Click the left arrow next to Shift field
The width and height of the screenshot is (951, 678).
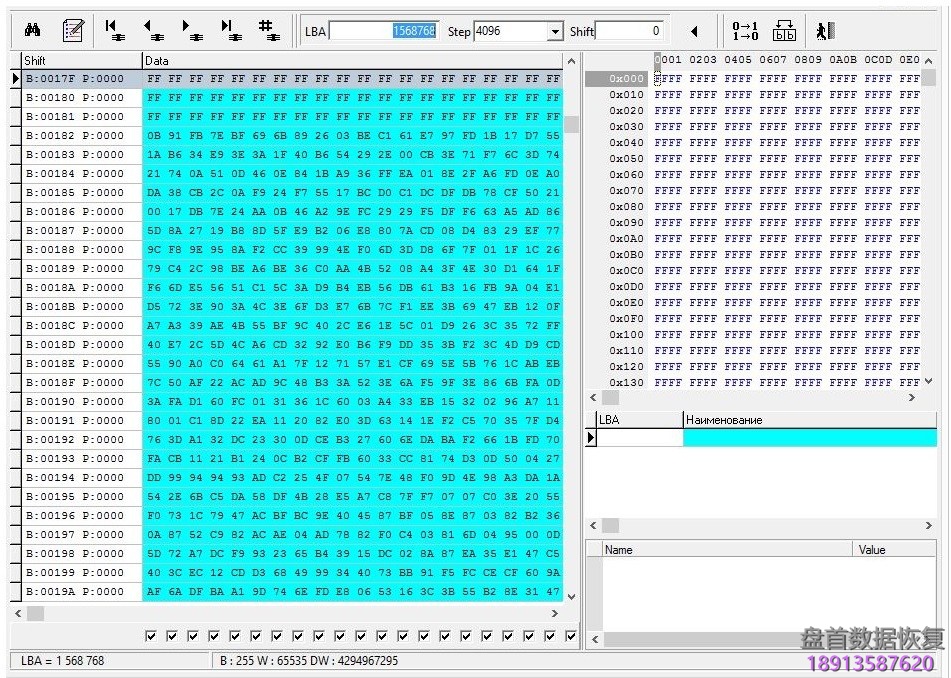[694, 31]
